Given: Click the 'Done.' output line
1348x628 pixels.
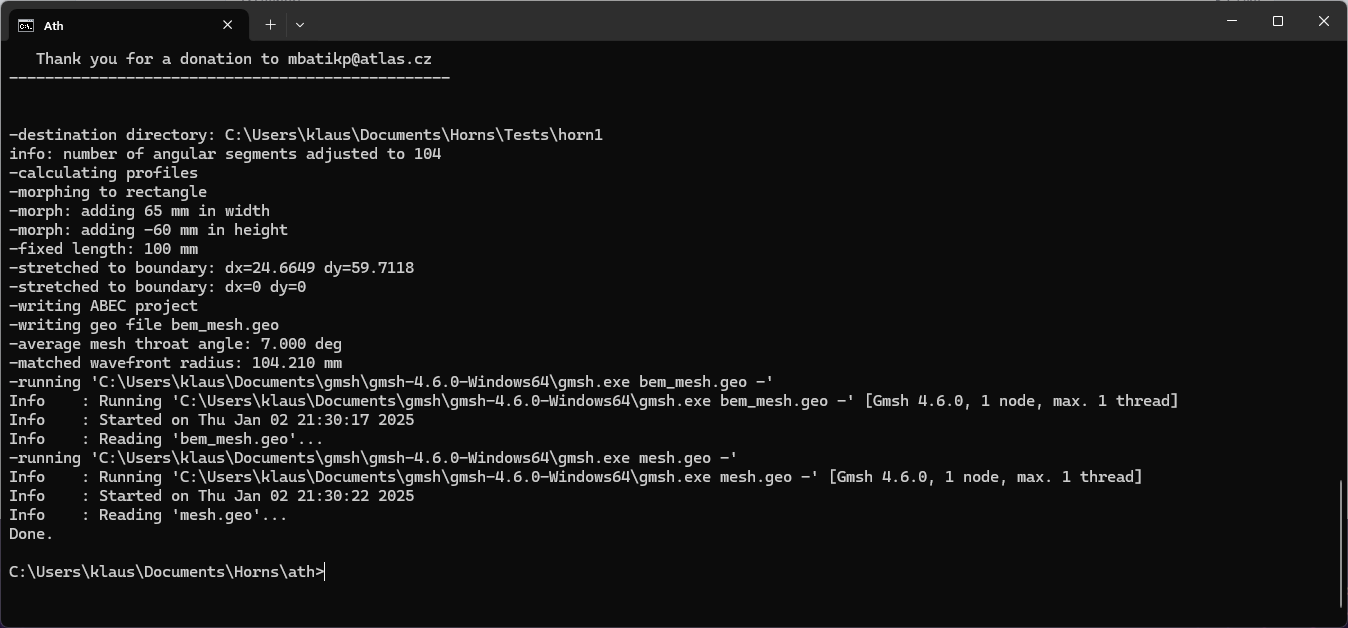Looking at the screenshot, I should point(31,534).
